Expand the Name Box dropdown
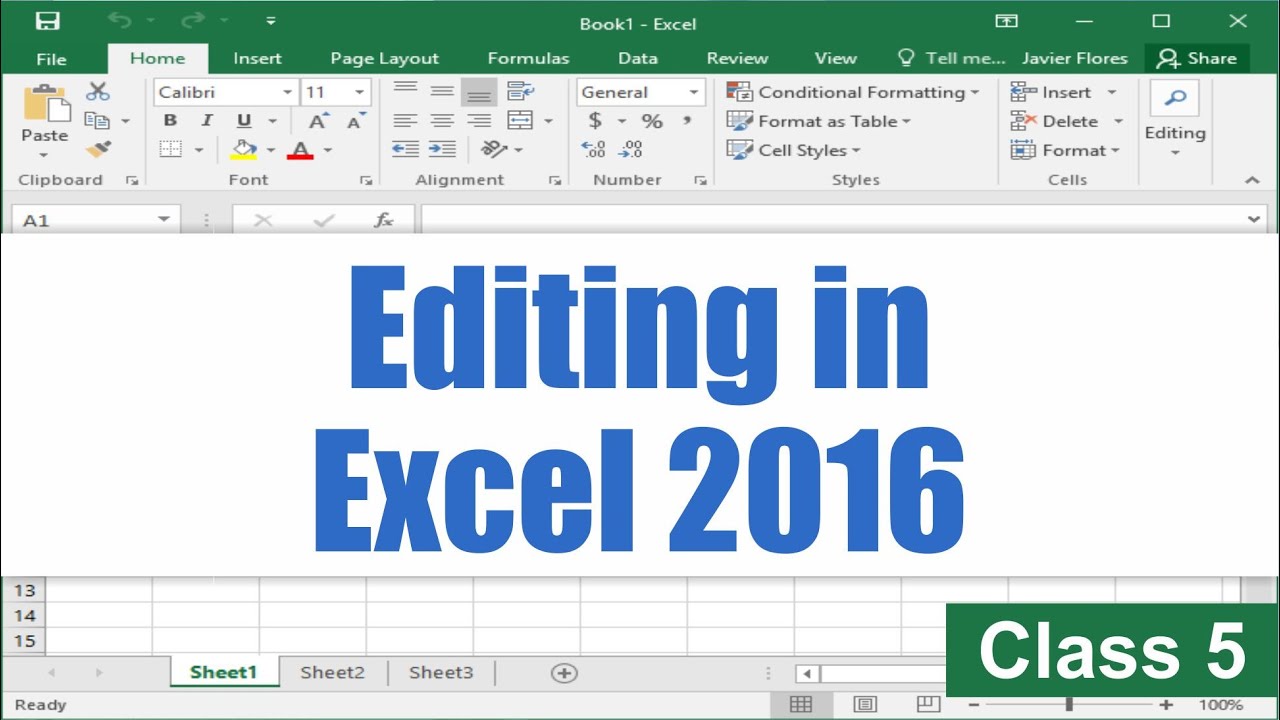 [164, 220]
